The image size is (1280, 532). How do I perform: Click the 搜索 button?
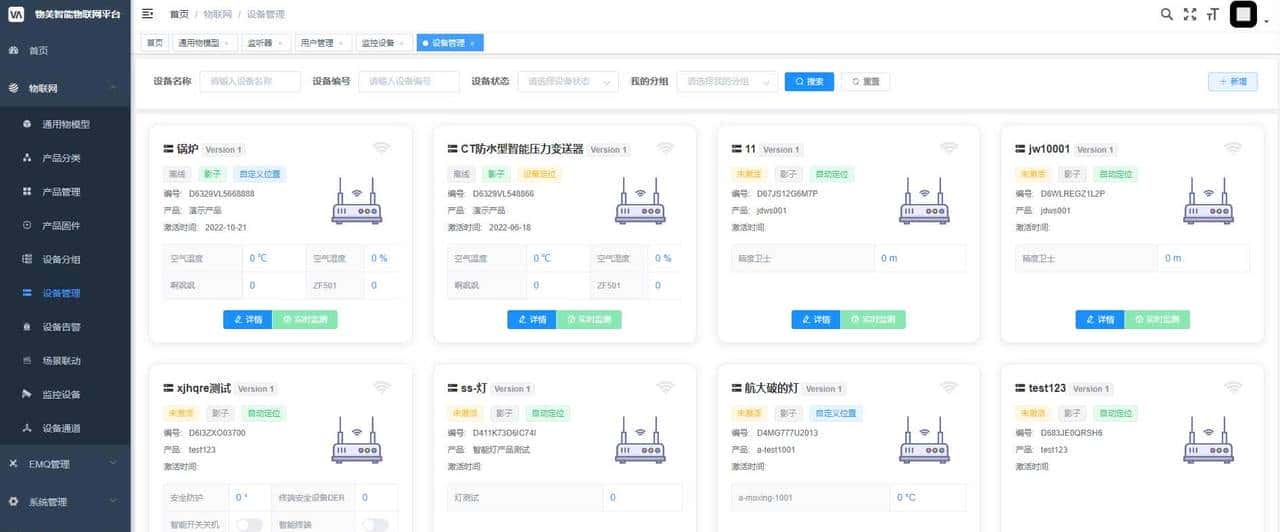[x=809, y=82]
